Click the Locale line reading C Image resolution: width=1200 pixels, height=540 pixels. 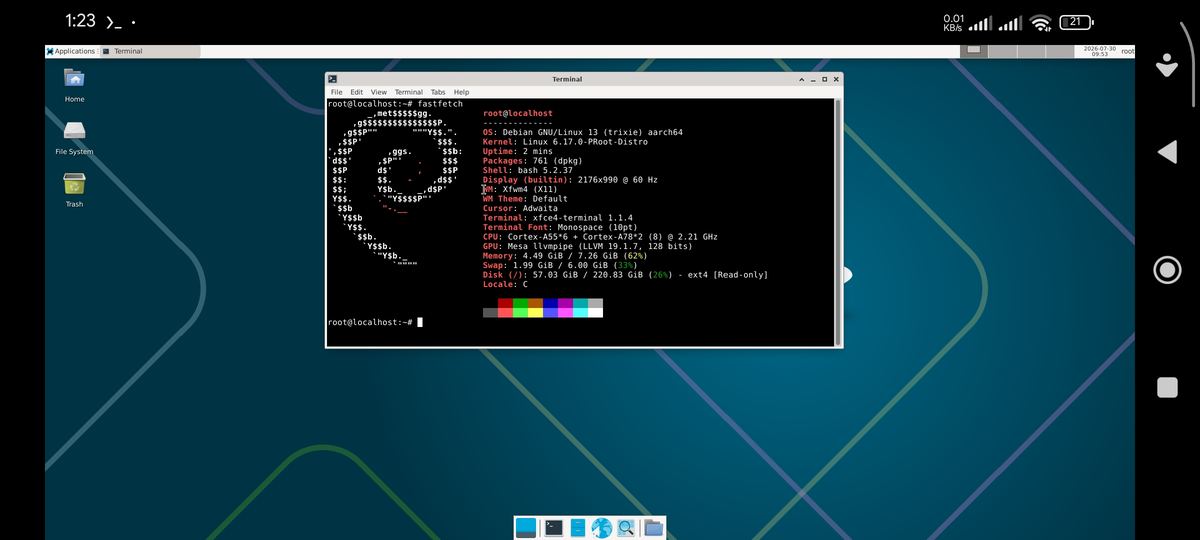pos(505,284)
